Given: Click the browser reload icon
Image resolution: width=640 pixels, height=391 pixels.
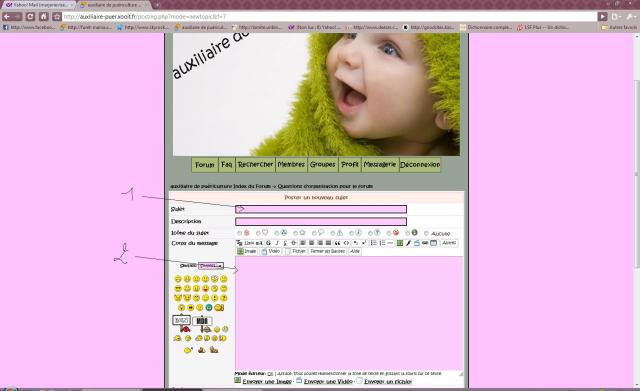Looking at the screenshot, I should coord(30,17).
